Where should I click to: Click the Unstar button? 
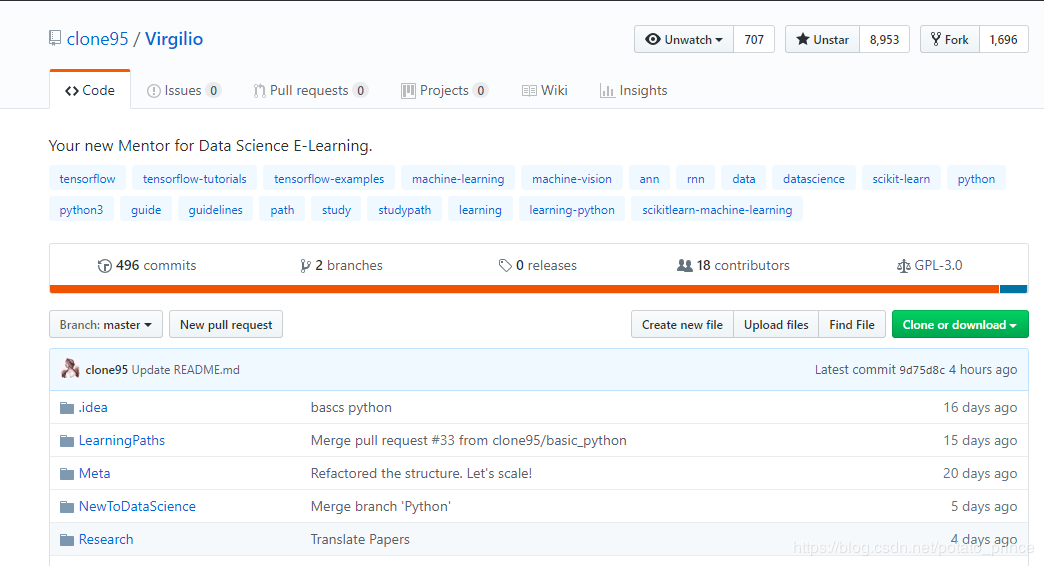822,39
